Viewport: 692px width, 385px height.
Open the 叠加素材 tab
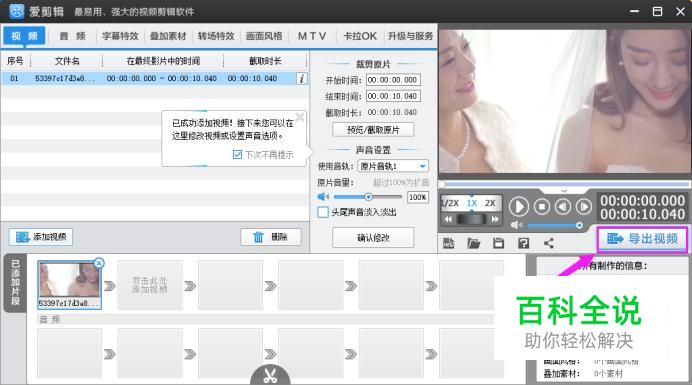click(x=168, y=36)
